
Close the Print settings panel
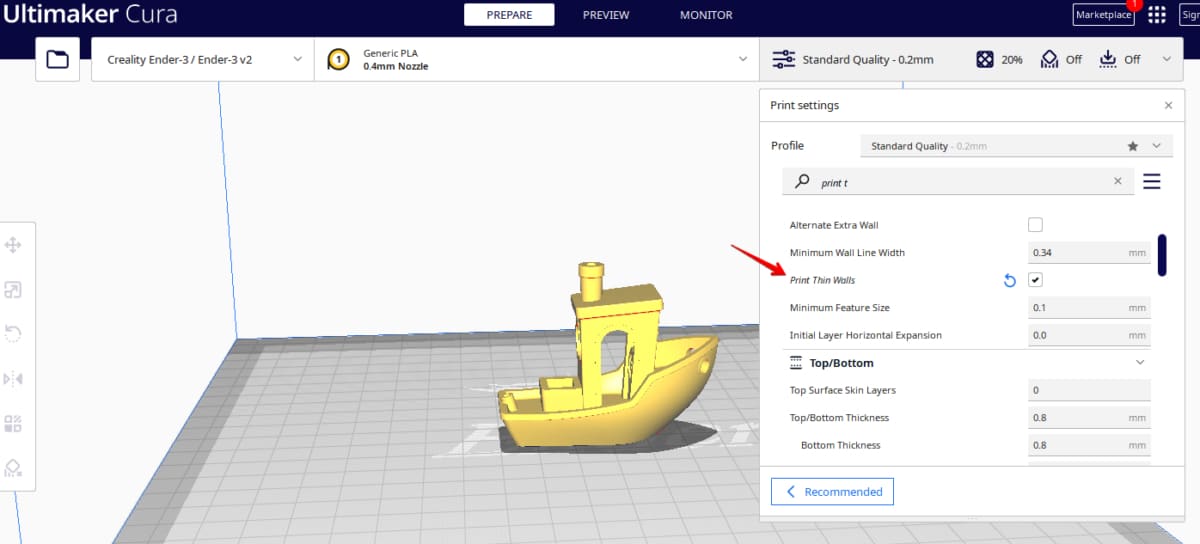point(1169,105)
